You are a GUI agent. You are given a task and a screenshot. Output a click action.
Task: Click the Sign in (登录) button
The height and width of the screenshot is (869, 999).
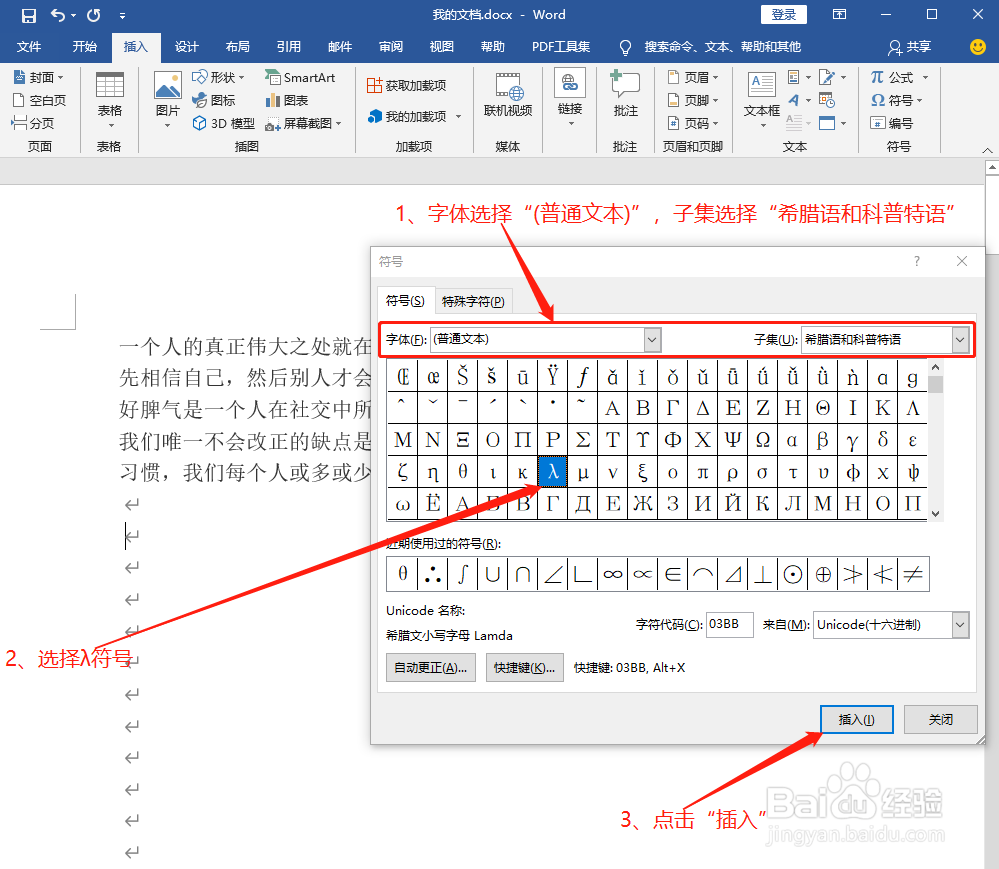784,15
